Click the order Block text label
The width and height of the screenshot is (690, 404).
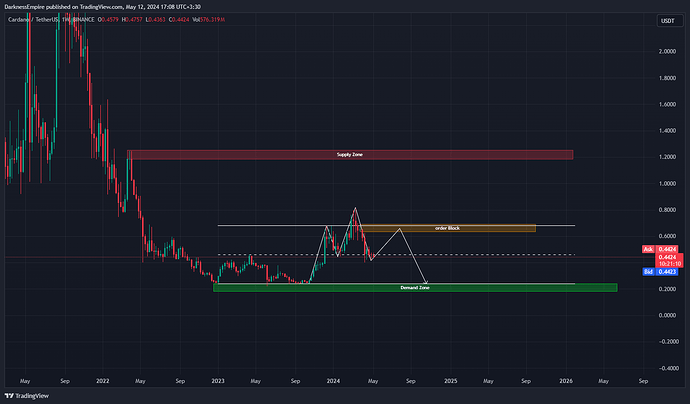448,228
